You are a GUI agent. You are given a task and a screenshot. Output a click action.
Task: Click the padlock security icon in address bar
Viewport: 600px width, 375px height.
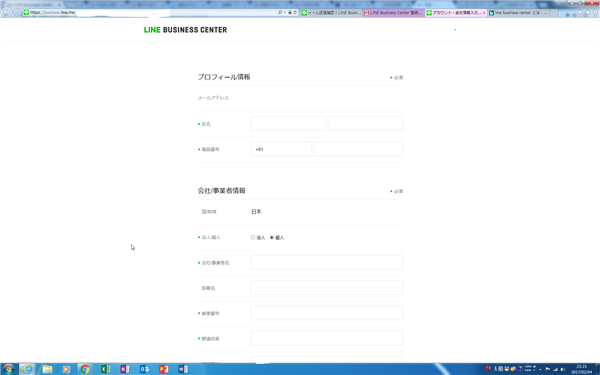(x=290, y=13)
